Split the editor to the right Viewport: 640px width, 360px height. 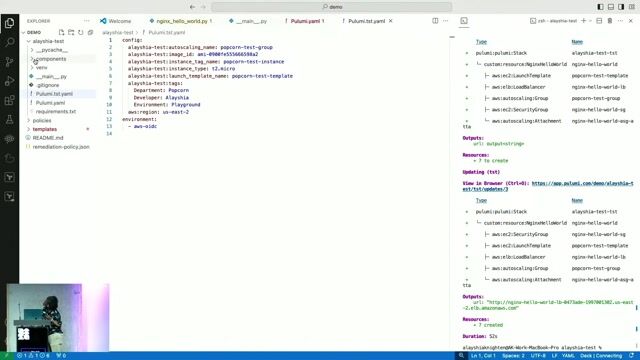(435, 21)
